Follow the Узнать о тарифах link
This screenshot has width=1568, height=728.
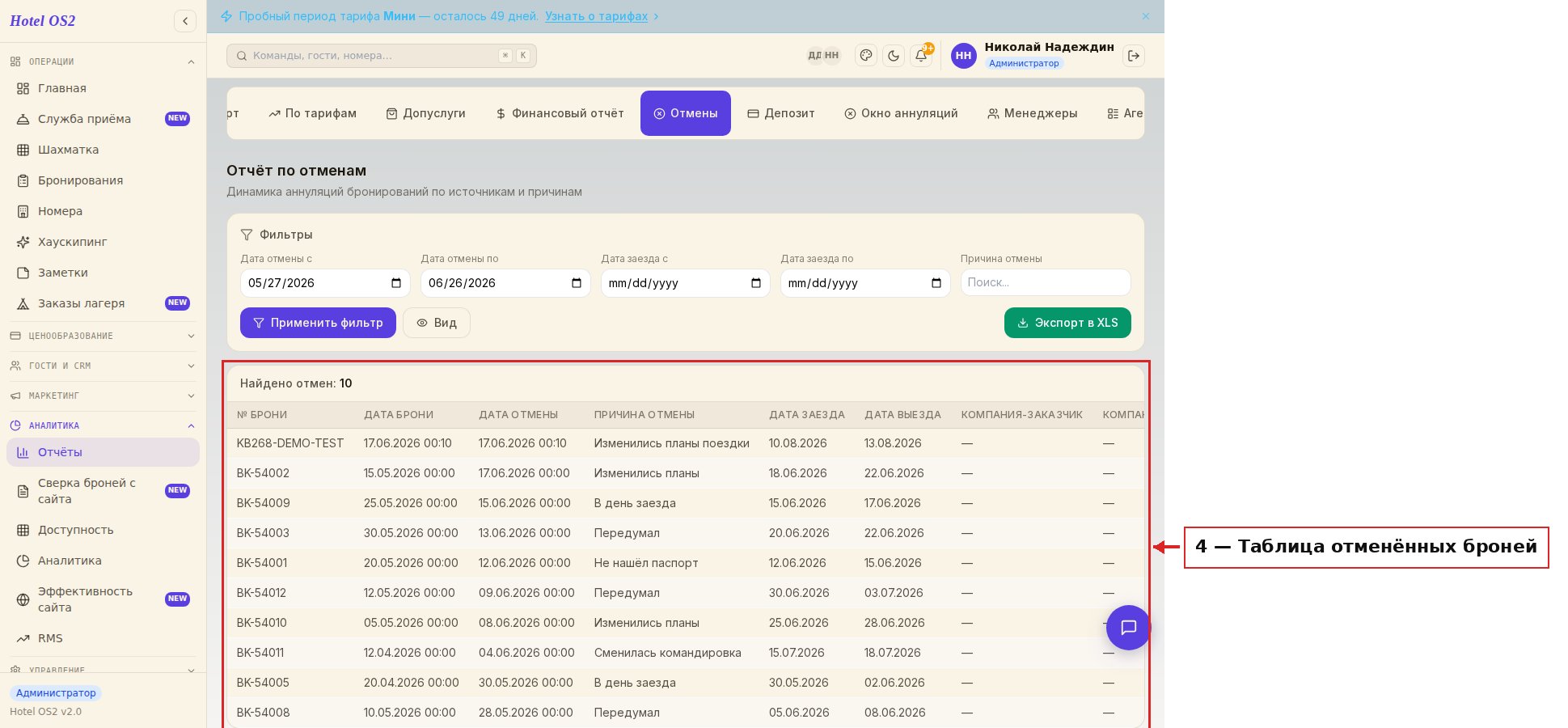(596, 16)
